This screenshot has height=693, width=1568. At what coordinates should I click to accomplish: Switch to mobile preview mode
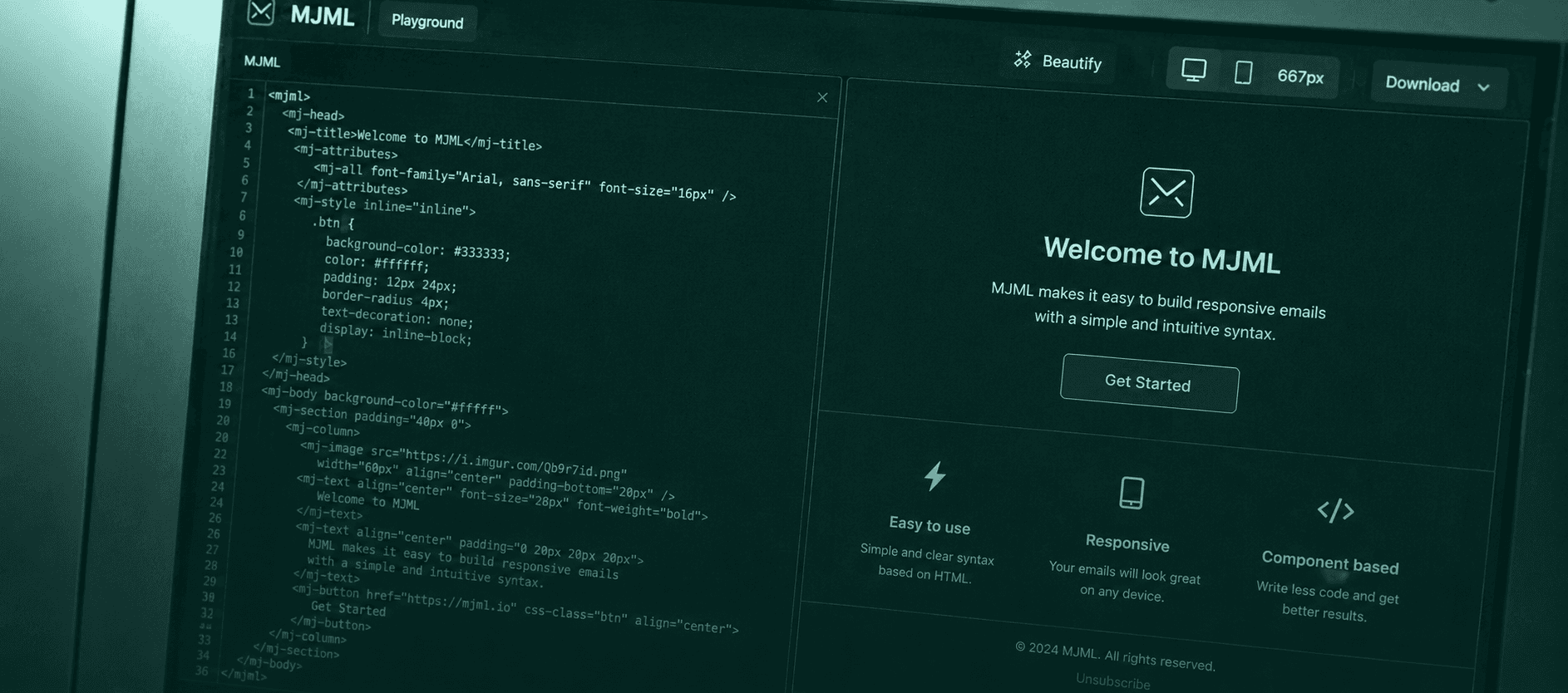coord(1243,73)
